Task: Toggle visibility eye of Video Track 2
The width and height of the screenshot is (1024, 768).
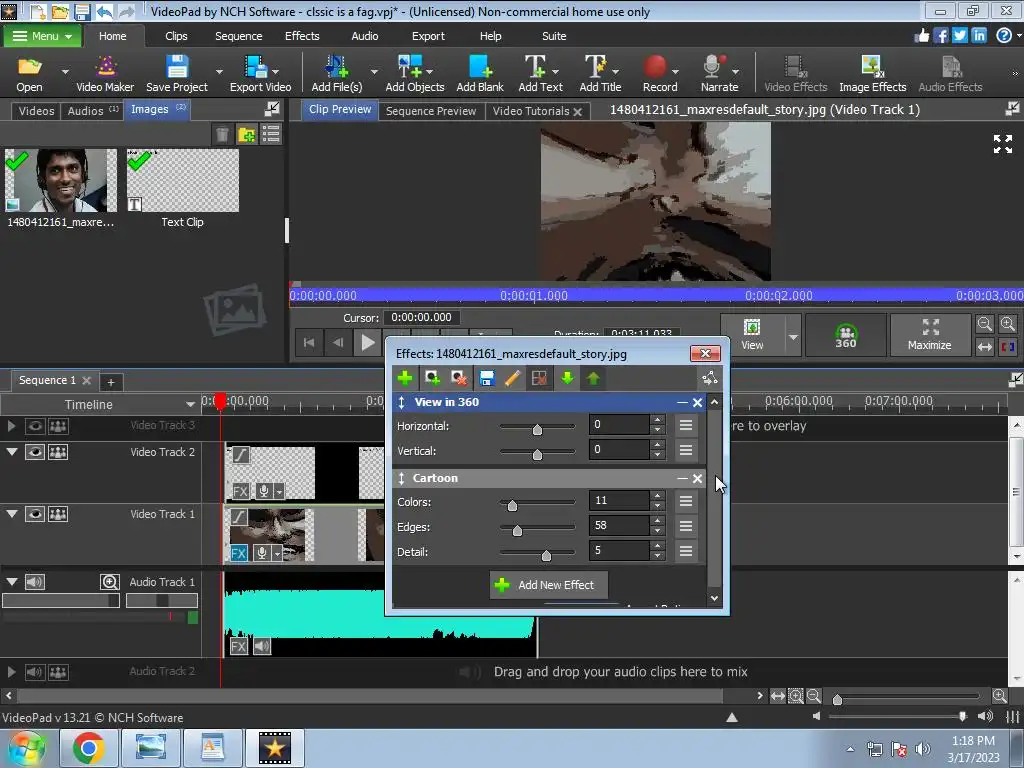Action: click(35, 452)
